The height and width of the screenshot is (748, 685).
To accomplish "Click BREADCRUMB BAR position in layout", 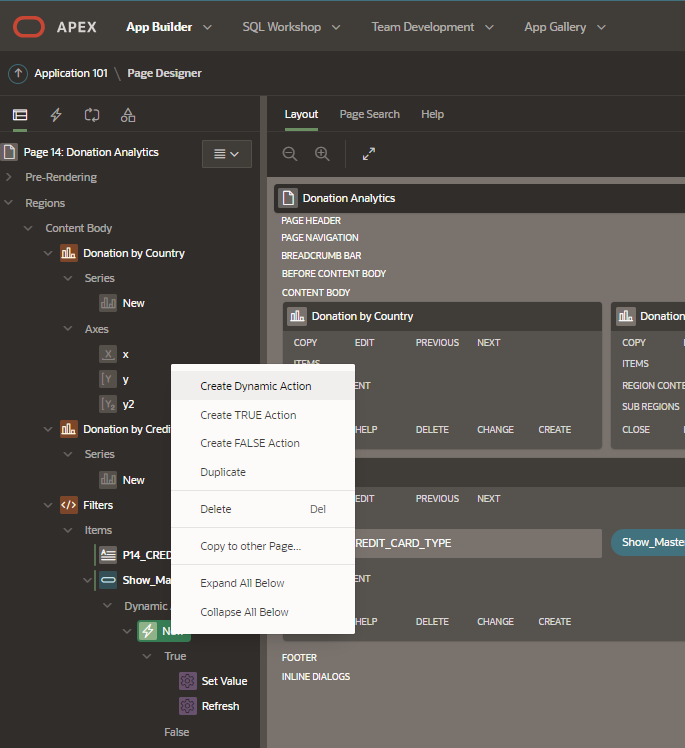I will 321,256.
